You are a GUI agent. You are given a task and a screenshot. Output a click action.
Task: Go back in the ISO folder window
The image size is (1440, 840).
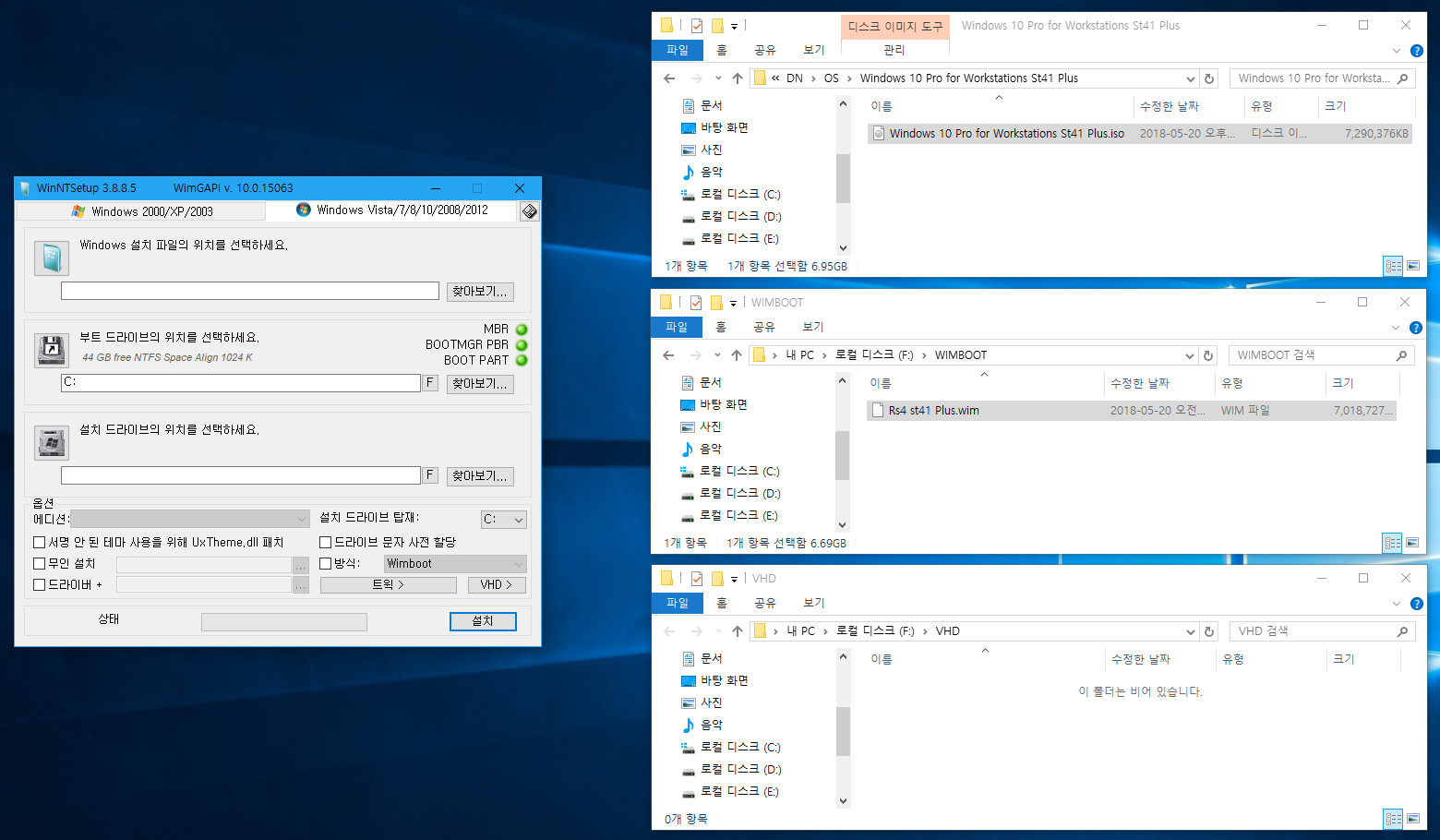669,78
